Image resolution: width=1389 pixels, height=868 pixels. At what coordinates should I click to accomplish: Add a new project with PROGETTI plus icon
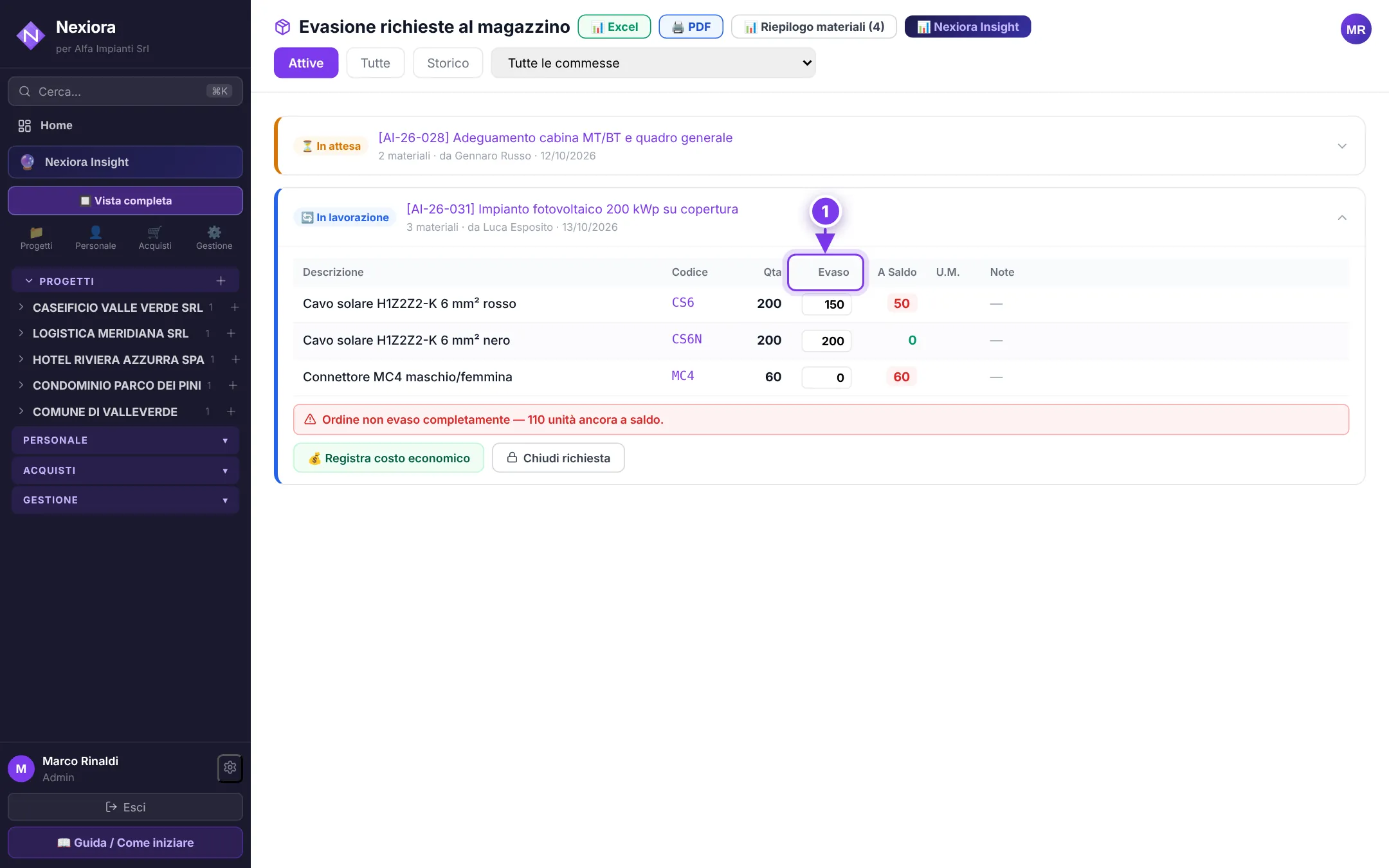(221, 281)
